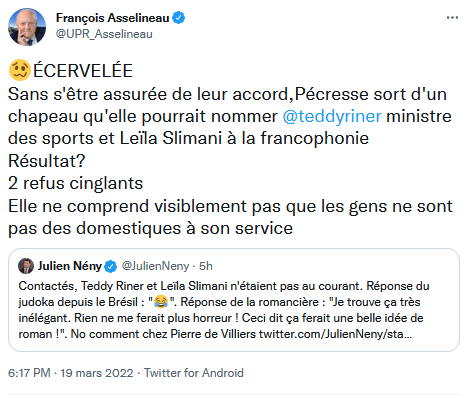473x398 pixels.
Task: Click the word ÉCERVELÉE in the tweet
Action: pyautogui.click(x=83, y=70)
